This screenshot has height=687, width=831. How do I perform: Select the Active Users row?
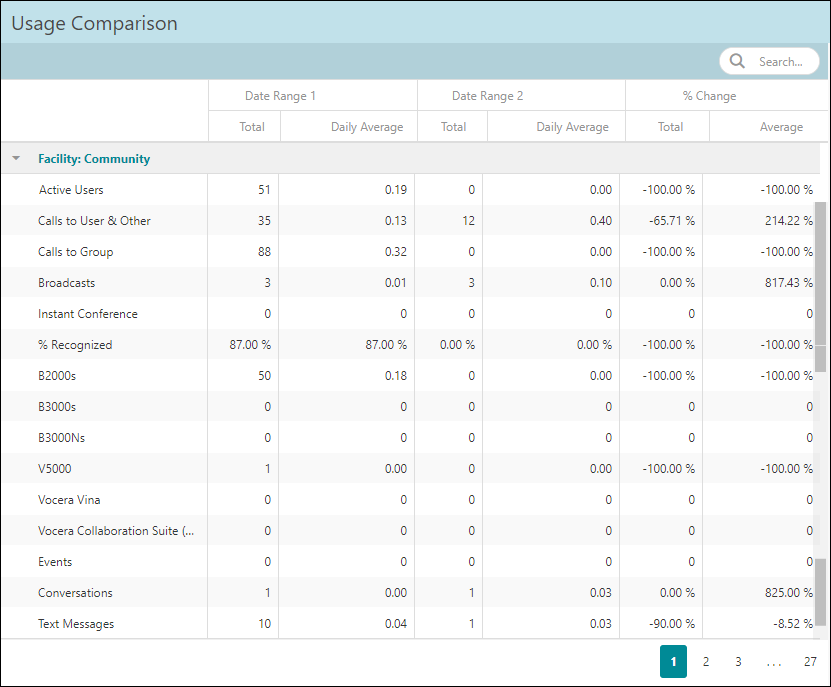71,189
